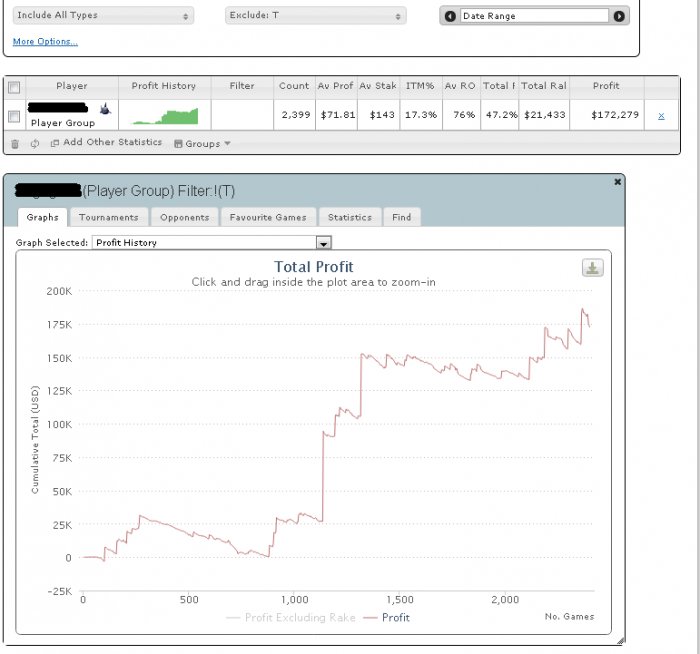Open the More Options link
The image size is (700, 654).
(x=45, y=42)
